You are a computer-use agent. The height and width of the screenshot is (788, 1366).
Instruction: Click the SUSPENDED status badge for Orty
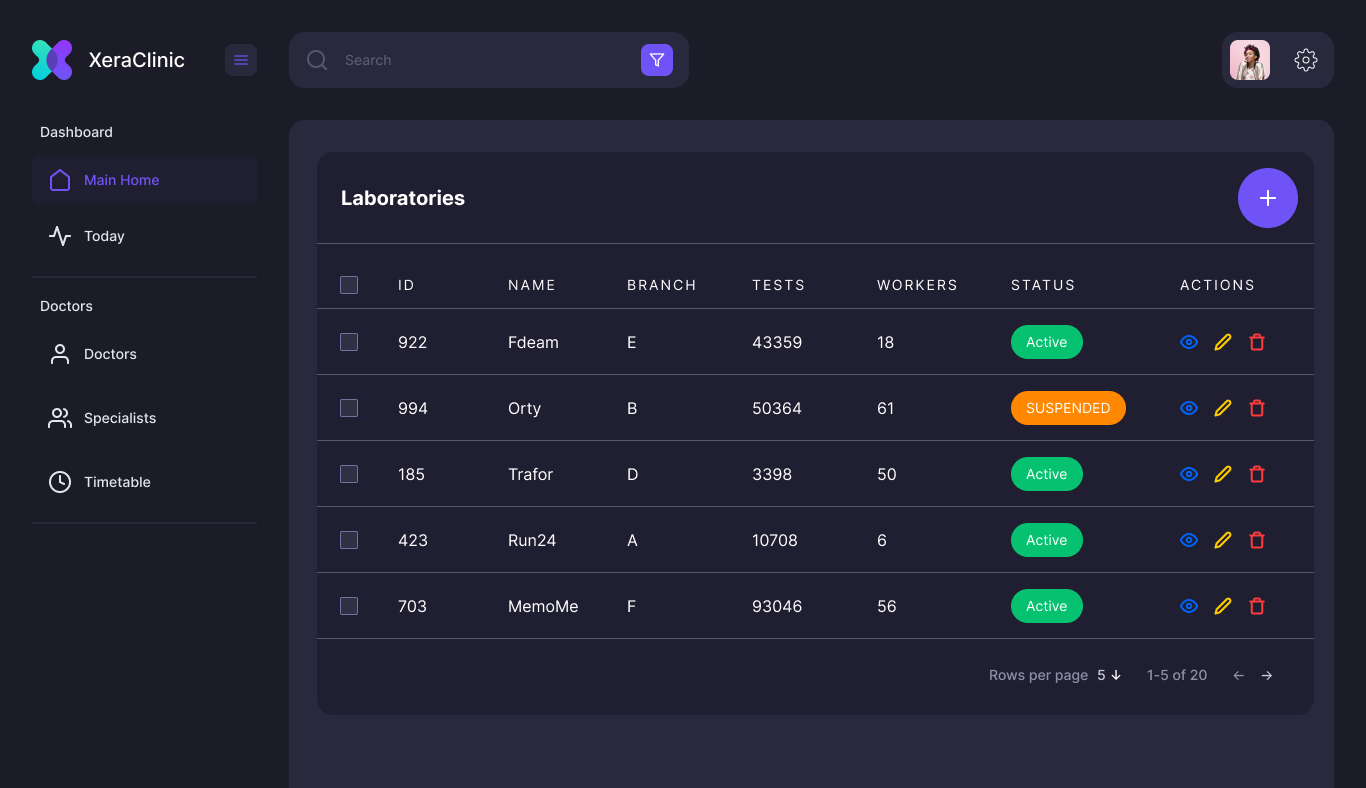(1068, 407)
